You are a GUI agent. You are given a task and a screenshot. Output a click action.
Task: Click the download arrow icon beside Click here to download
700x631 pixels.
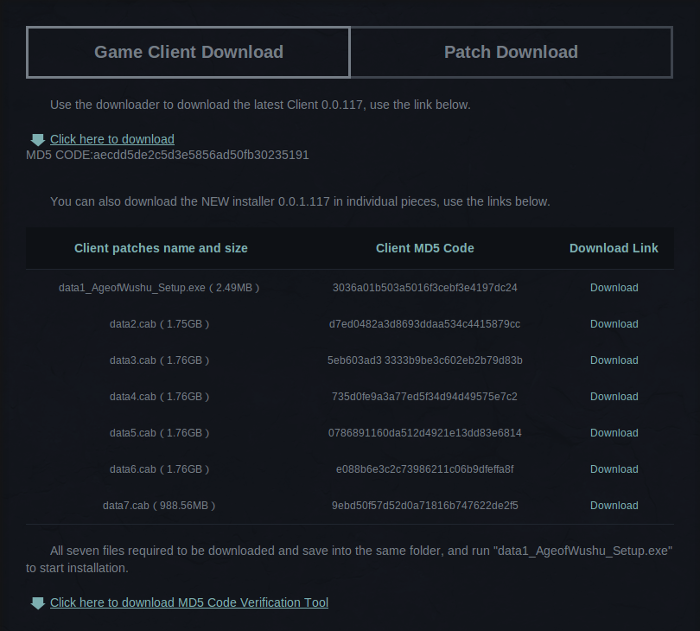point(38,140)
